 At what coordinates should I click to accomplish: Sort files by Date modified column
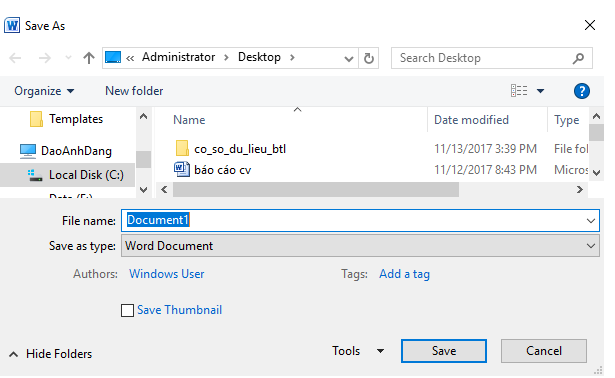pos(471,120)
